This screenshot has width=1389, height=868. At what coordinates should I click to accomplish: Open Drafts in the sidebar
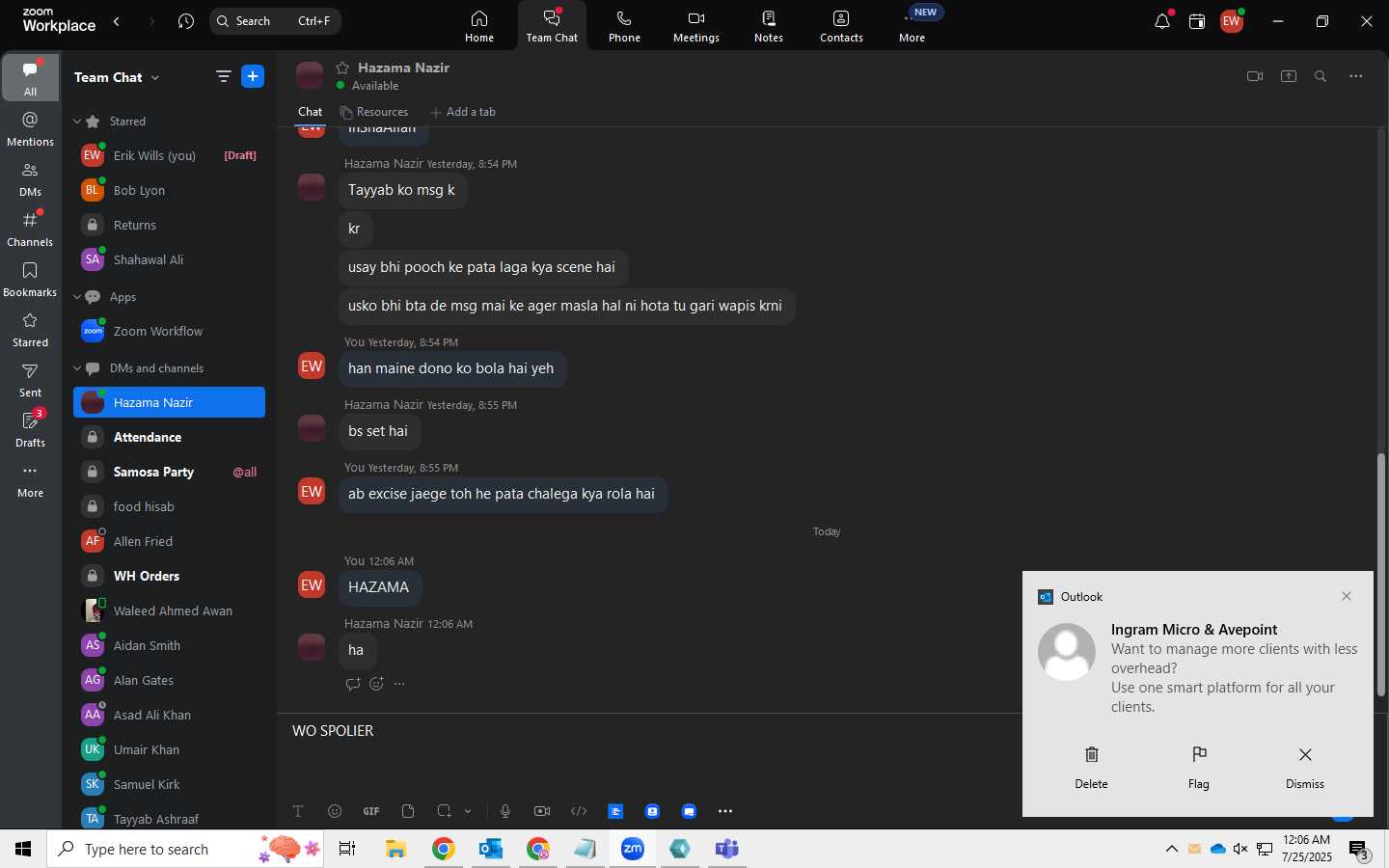[30, 429]
